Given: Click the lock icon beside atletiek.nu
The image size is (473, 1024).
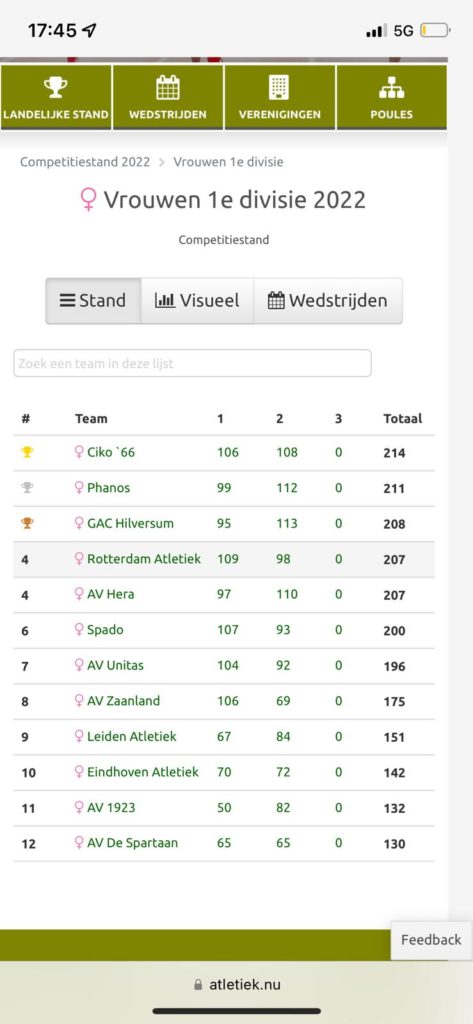Looking at the screenshot, I should (198, 985).
